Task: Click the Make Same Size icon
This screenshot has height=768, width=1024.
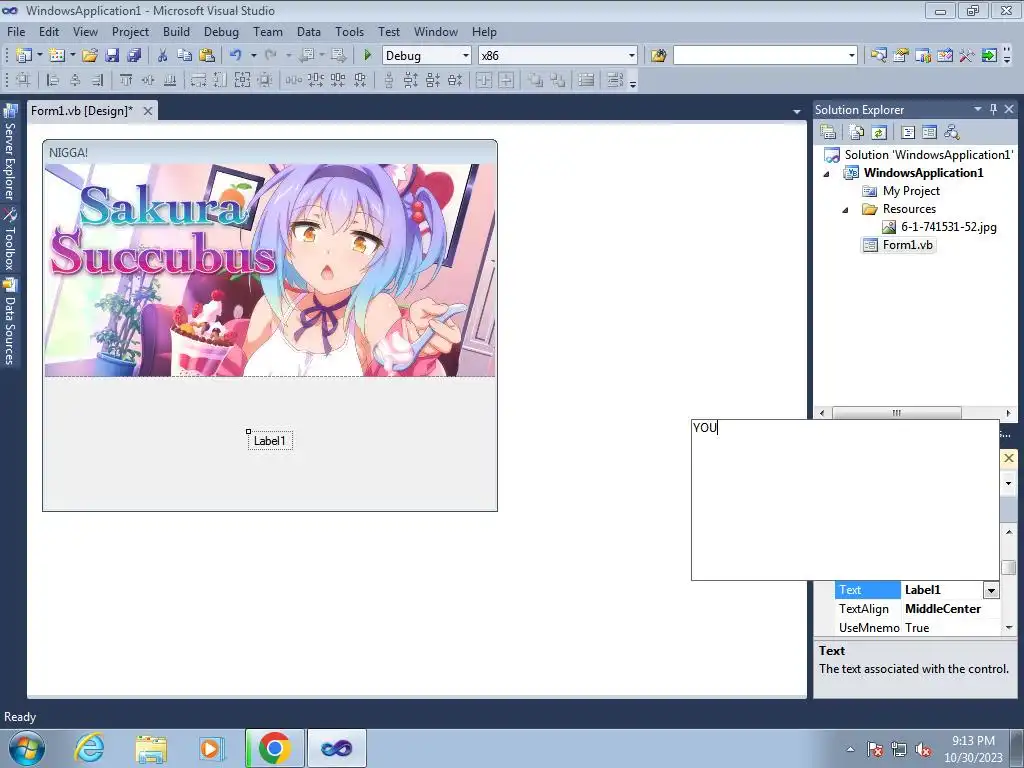Action: (x=242, y=80)
